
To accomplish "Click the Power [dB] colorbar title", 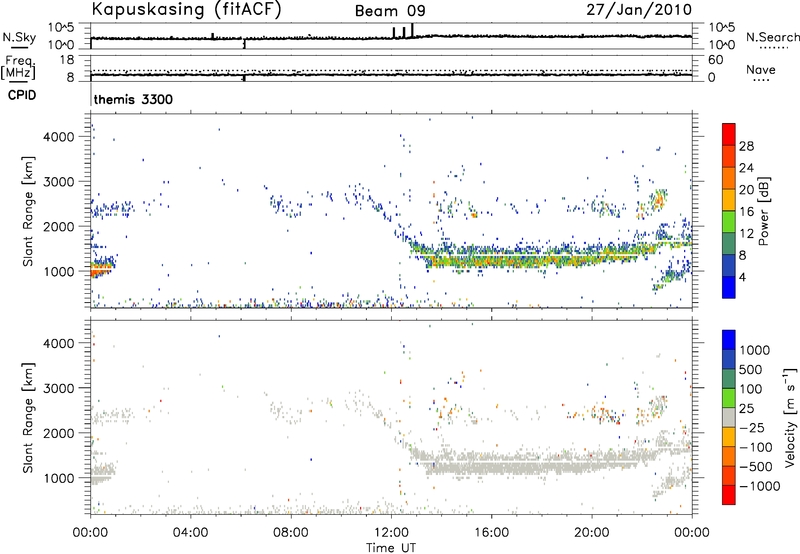I will click(x=763, y=211).
